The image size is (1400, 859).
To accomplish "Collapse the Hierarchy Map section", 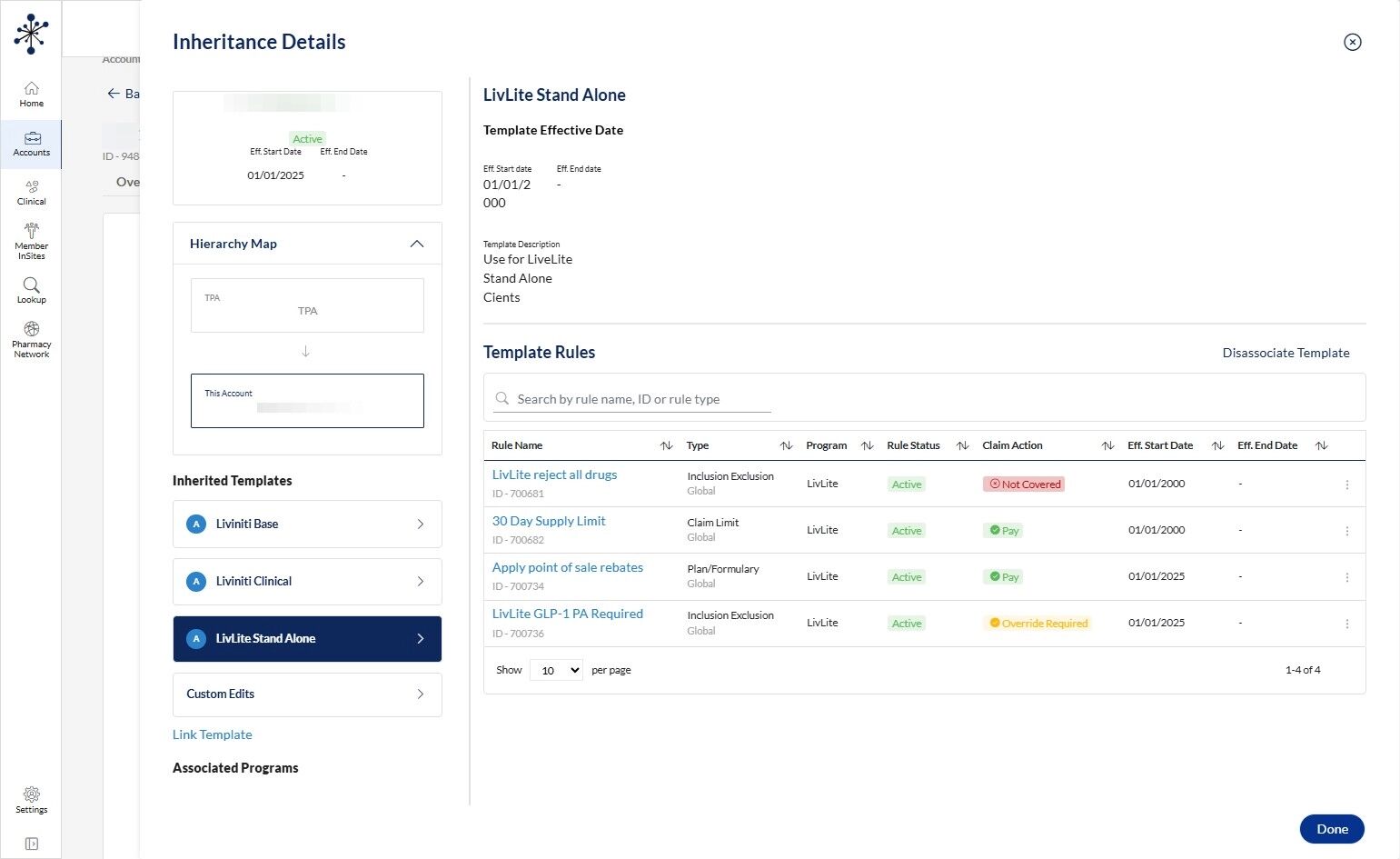I will click(416, 244).
